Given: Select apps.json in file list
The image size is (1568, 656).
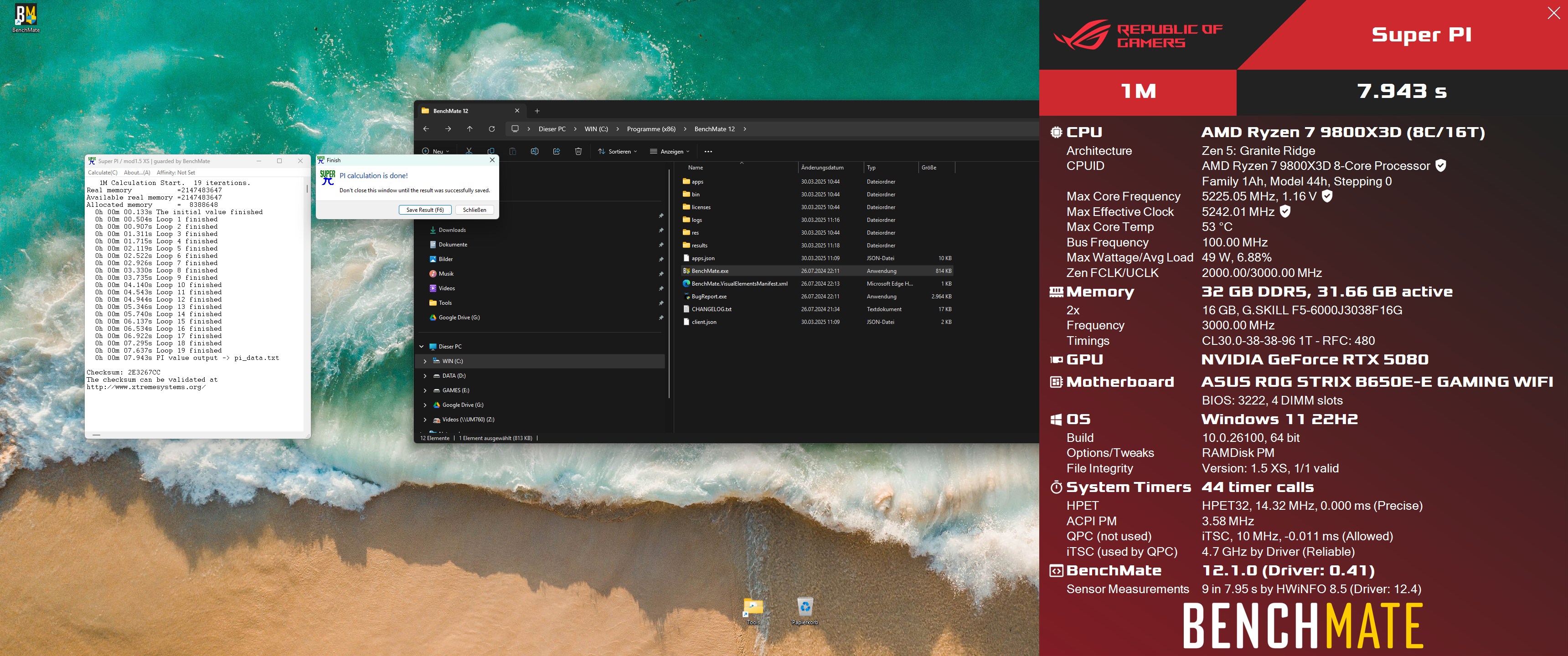Looking at the screenshot, I should [817, 258].
